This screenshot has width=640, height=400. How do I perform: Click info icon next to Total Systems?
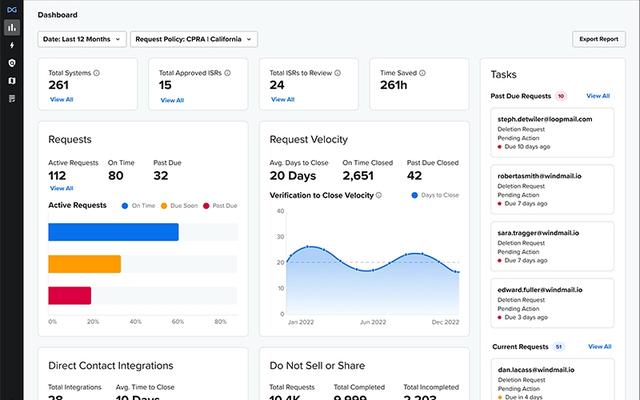pyautogui.click(x=97, y=73)
